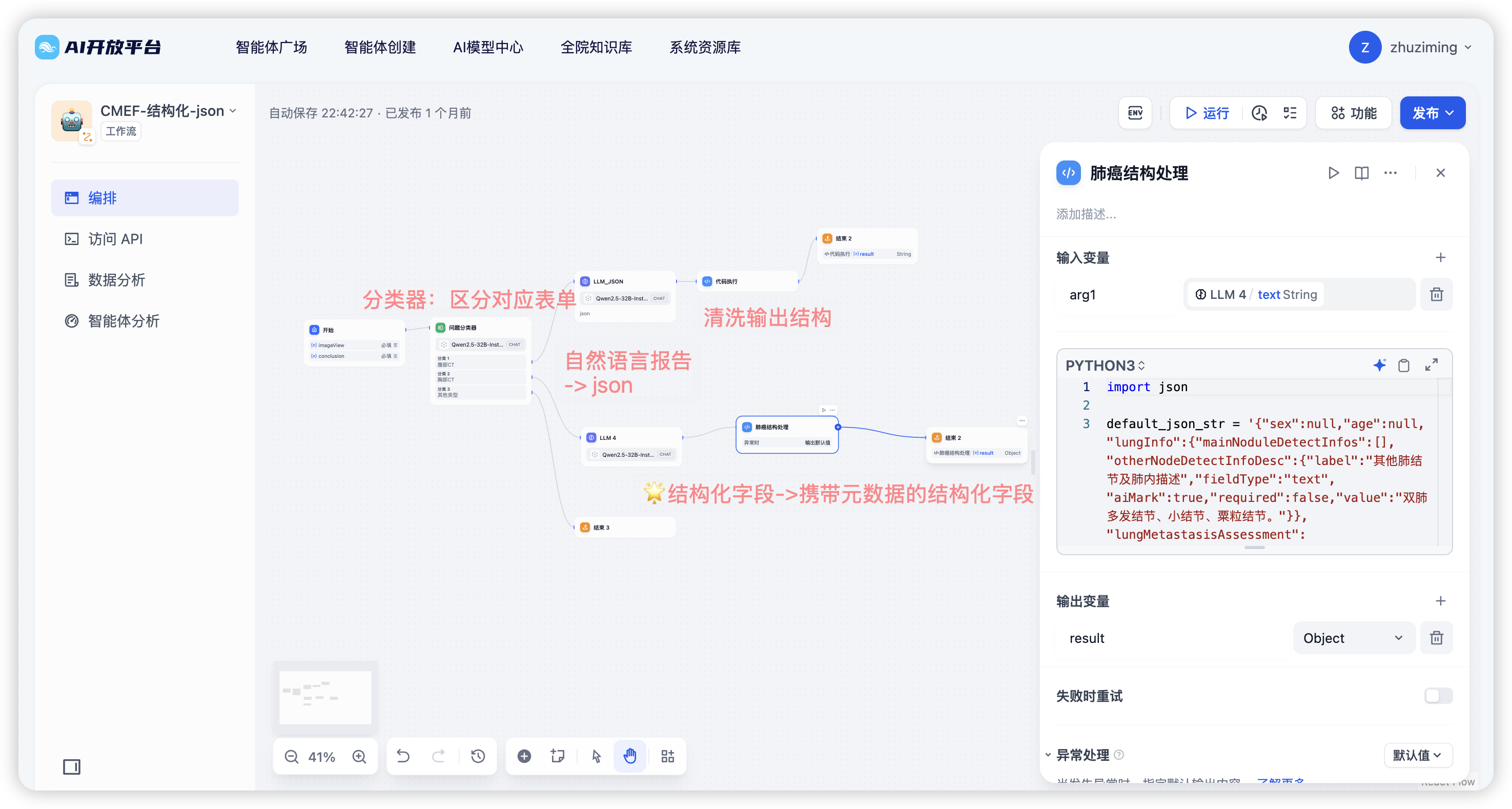Expand CMEF-结构化-json app name dropdown
Screen dimensions: 1512x809
tap(169, 110)
